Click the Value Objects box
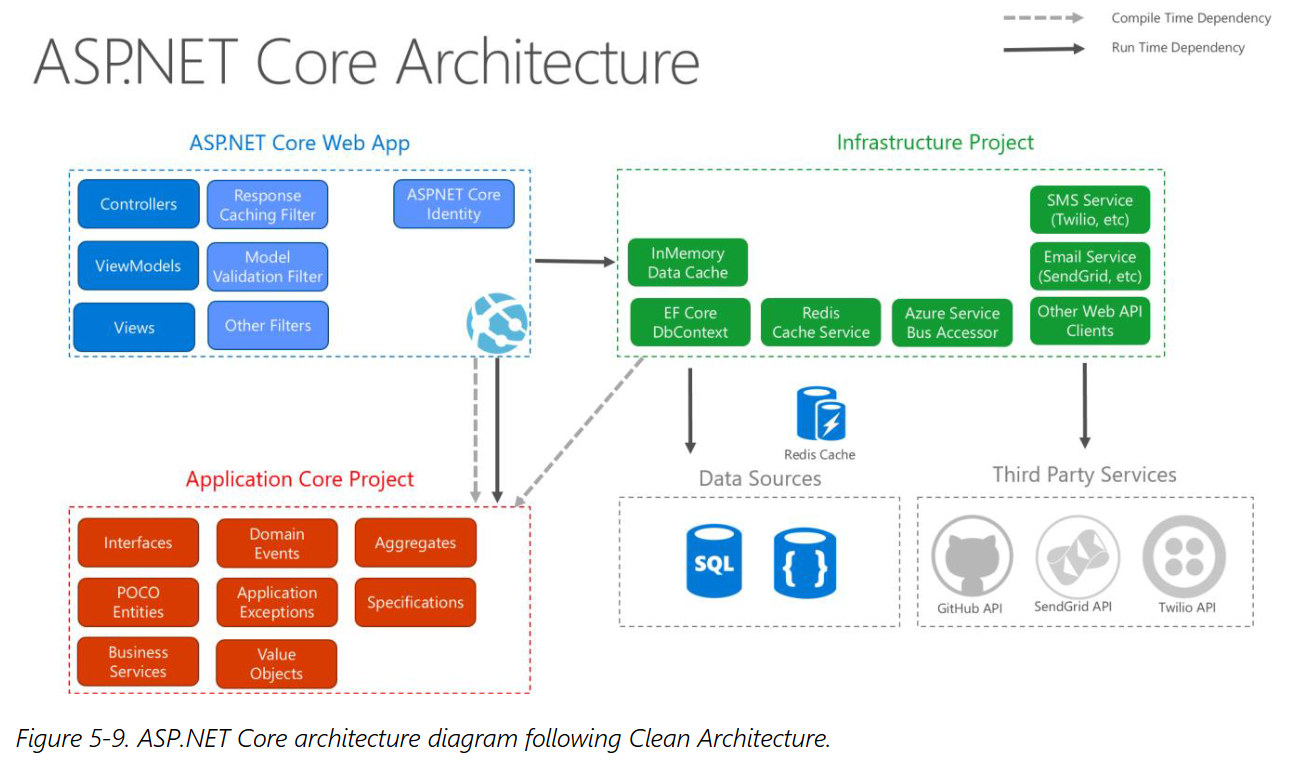1316x763 pixels. point(276,664)
